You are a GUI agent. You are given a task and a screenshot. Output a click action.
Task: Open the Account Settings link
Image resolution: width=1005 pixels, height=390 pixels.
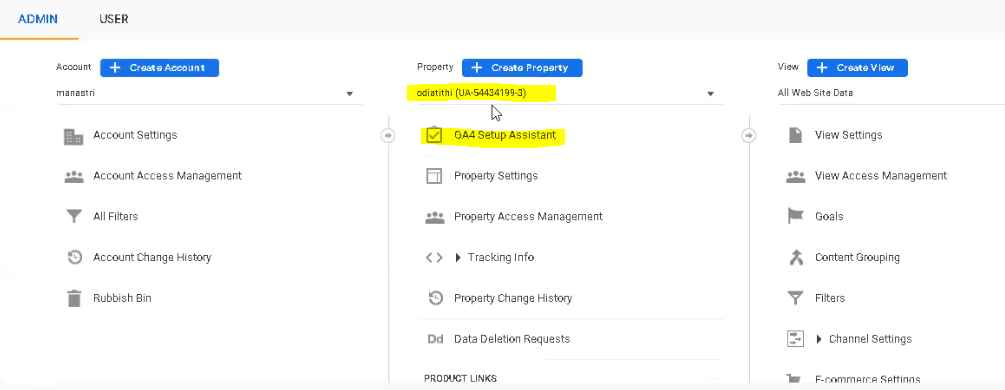(x=135, y=135)
